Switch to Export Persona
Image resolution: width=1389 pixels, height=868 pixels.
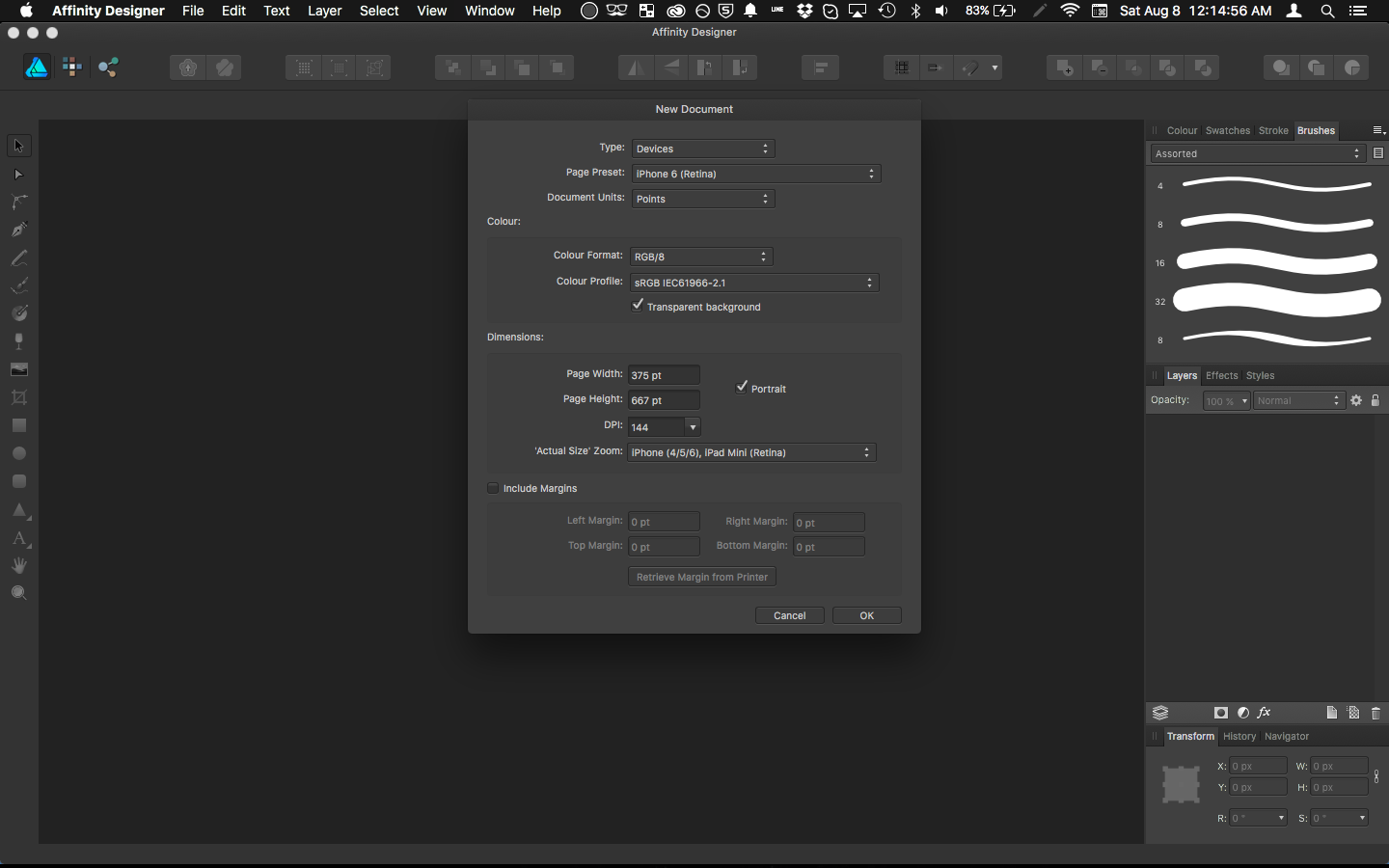(108, 67)
